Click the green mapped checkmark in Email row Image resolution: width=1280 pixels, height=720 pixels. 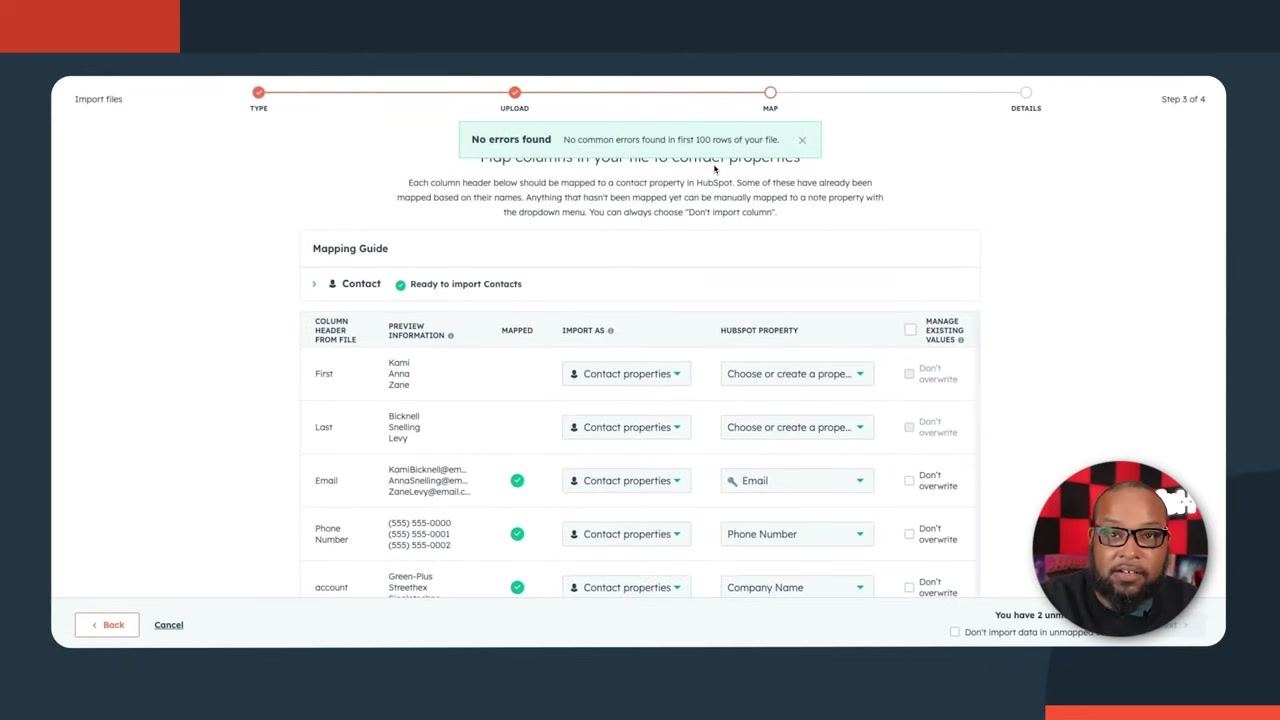point(517,481)
